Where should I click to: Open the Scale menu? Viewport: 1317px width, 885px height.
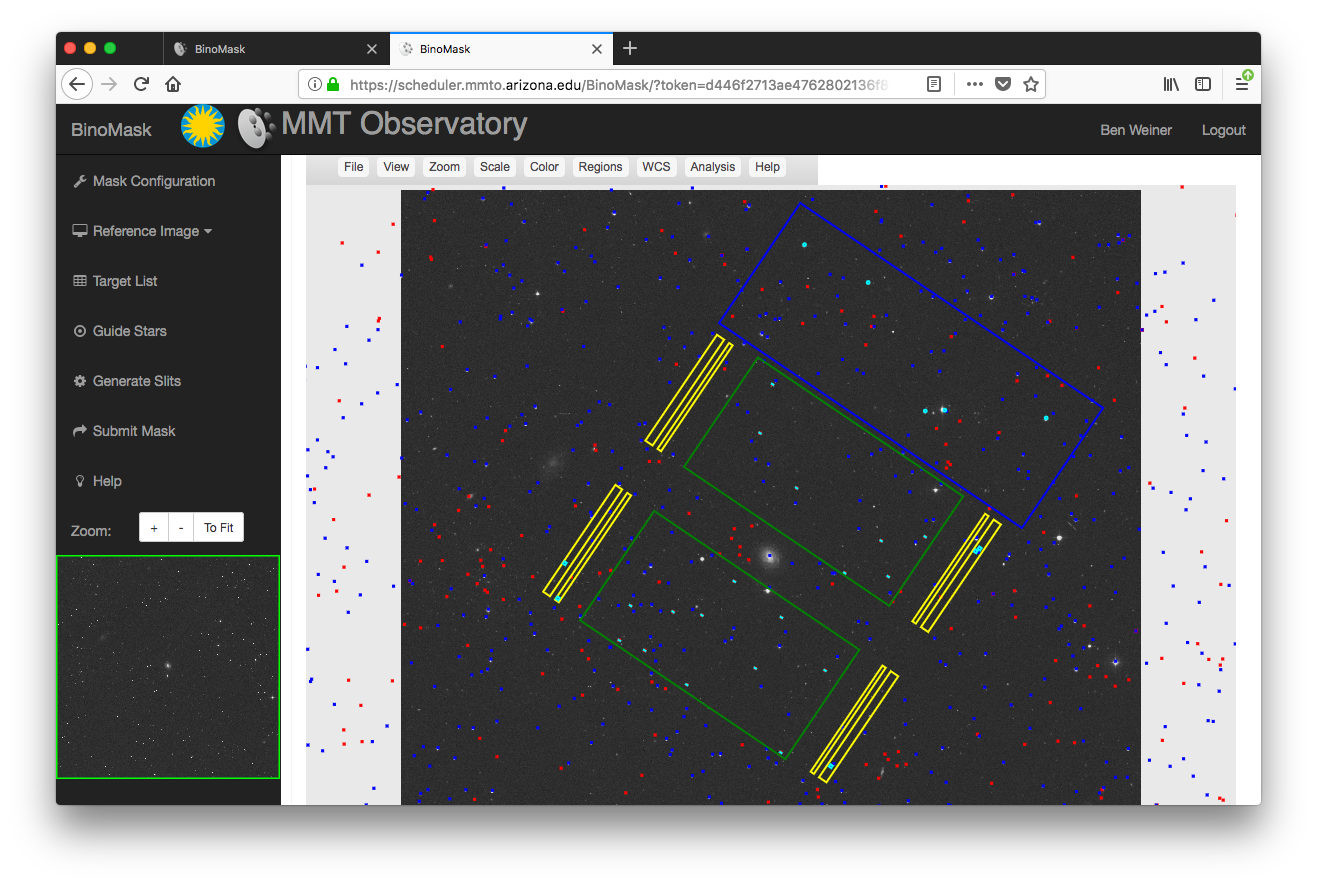494,167
